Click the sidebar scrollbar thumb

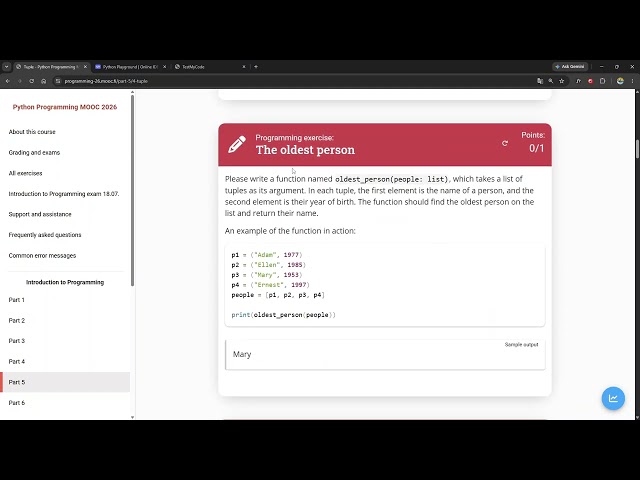click(132, 190)
